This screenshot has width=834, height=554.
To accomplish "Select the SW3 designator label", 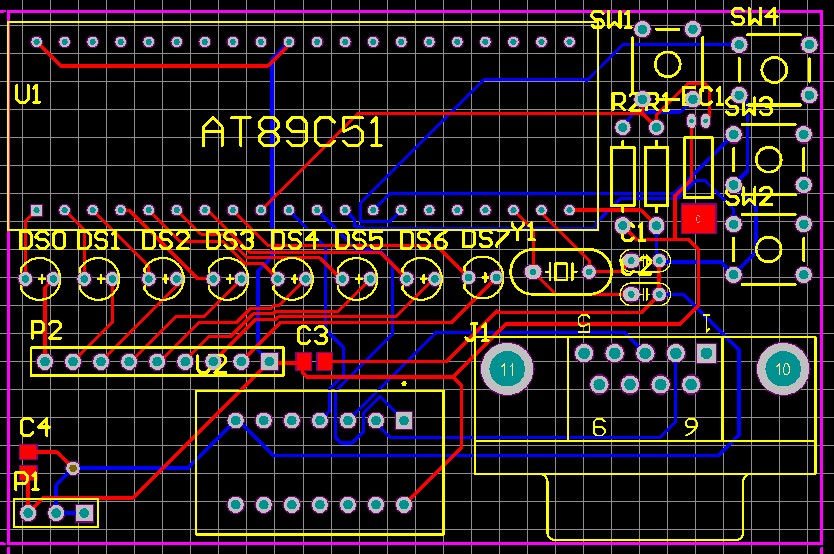I will pyautogui.click(x=749, y=108).
